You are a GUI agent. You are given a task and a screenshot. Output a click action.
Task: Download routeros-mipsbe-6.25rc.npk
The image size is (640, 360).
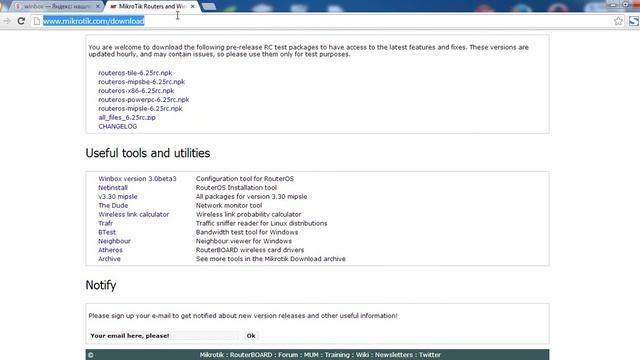point(141,82)
